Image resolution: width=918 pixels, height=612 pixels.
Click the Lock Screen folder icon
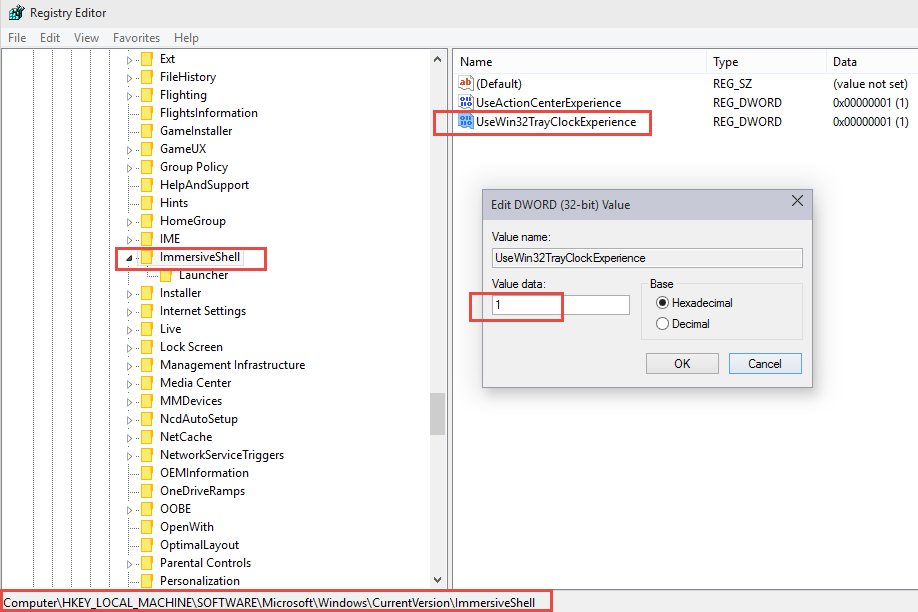click(x=147, y=347)
